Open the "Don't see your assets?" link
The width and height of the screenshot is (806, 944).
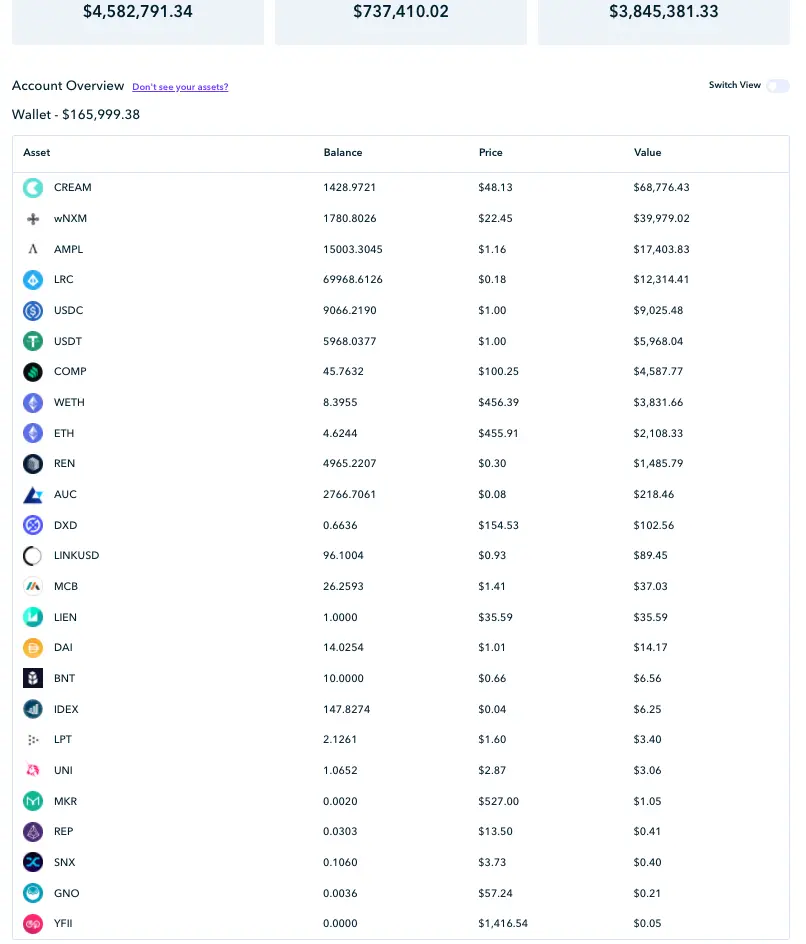tap(180, 87)
